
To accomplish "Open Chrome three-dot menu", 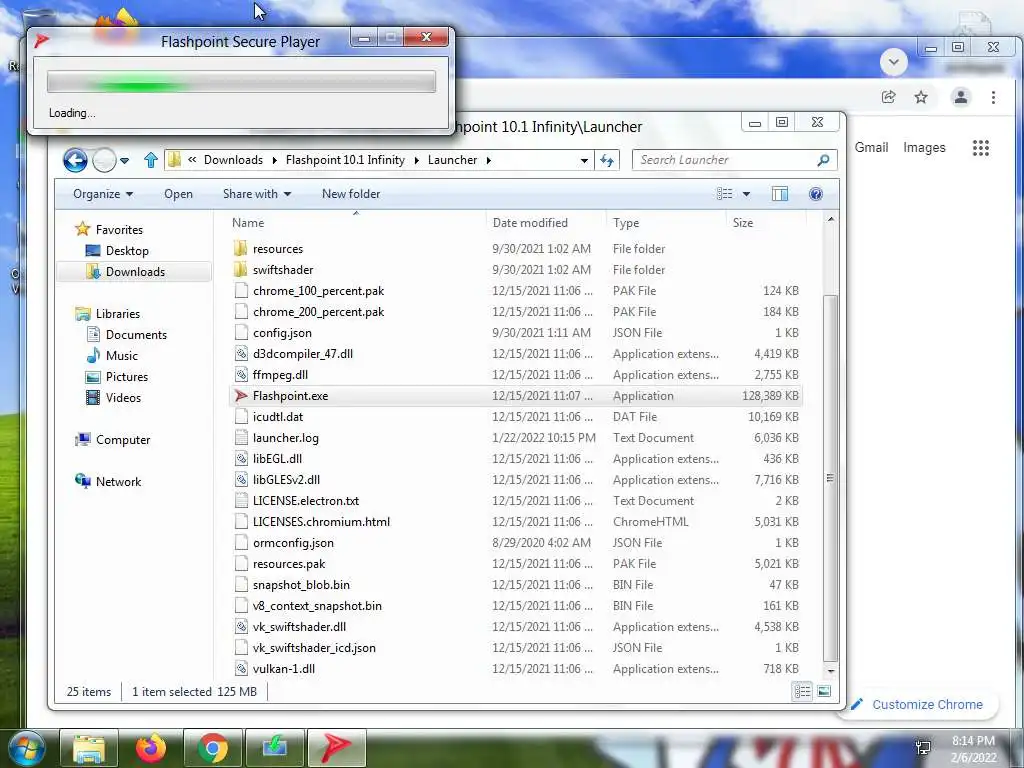I will tap(993, 97).
